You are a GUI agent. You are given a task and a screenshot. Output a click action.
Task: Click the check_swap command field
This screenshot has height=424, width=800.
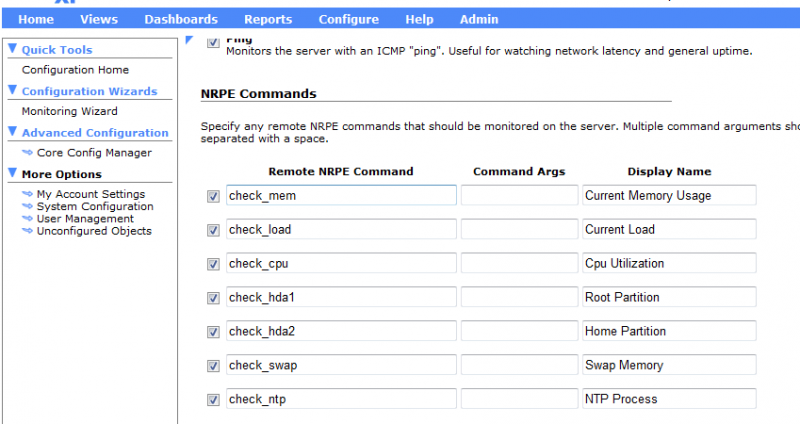(341, 365)
